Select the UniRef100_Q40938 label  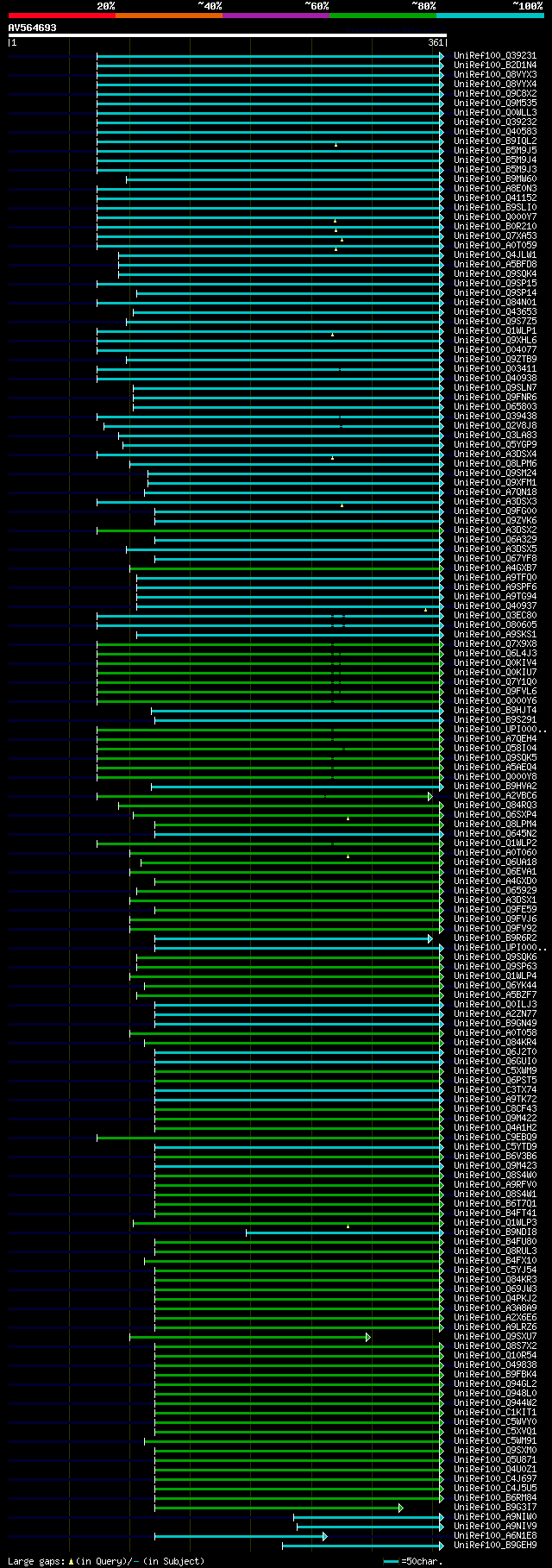click(x=495, y=379)
